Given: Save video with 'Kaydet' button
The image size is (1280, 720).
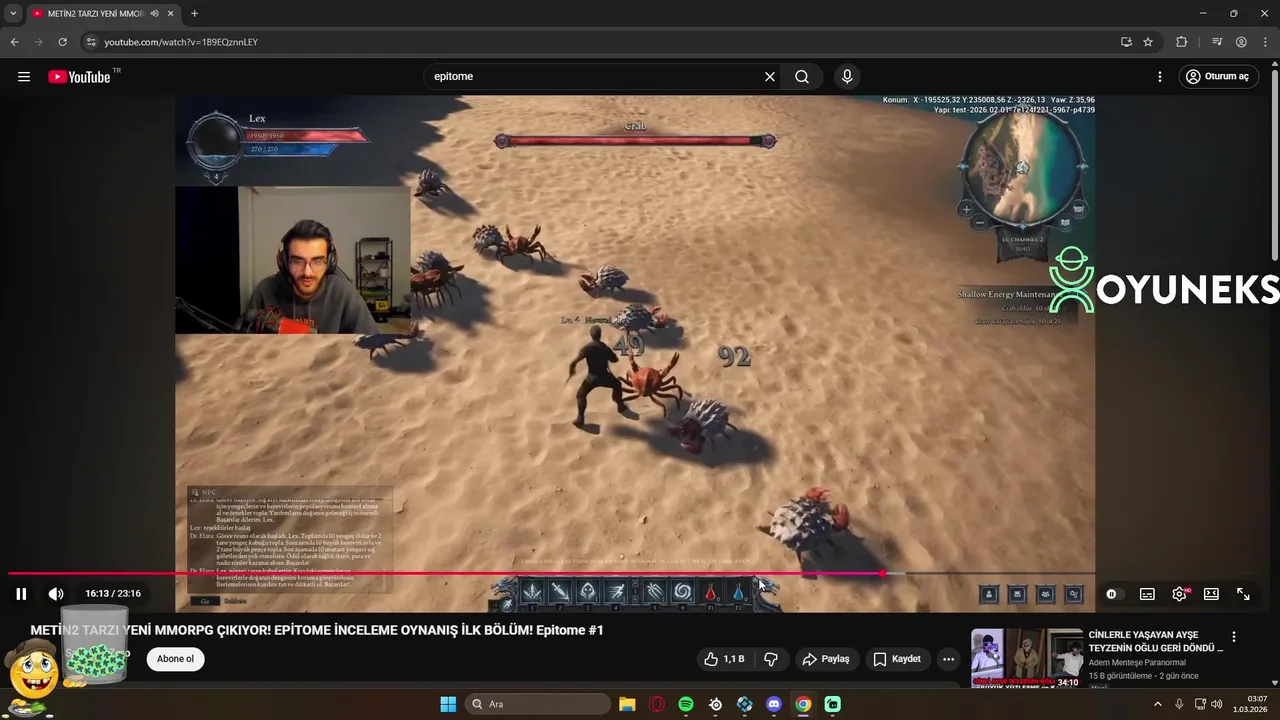Looking at the screenshot, I should click(x=896, y=659).
